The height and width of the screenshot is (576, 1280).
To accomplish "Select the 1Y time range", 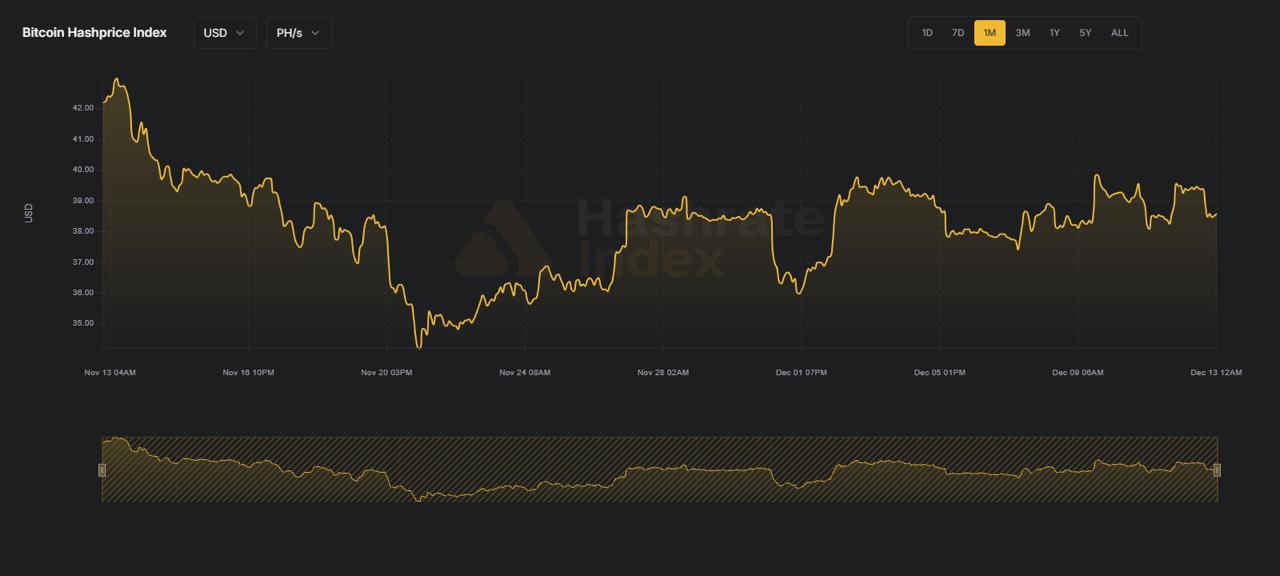I will coord(1053,32).
